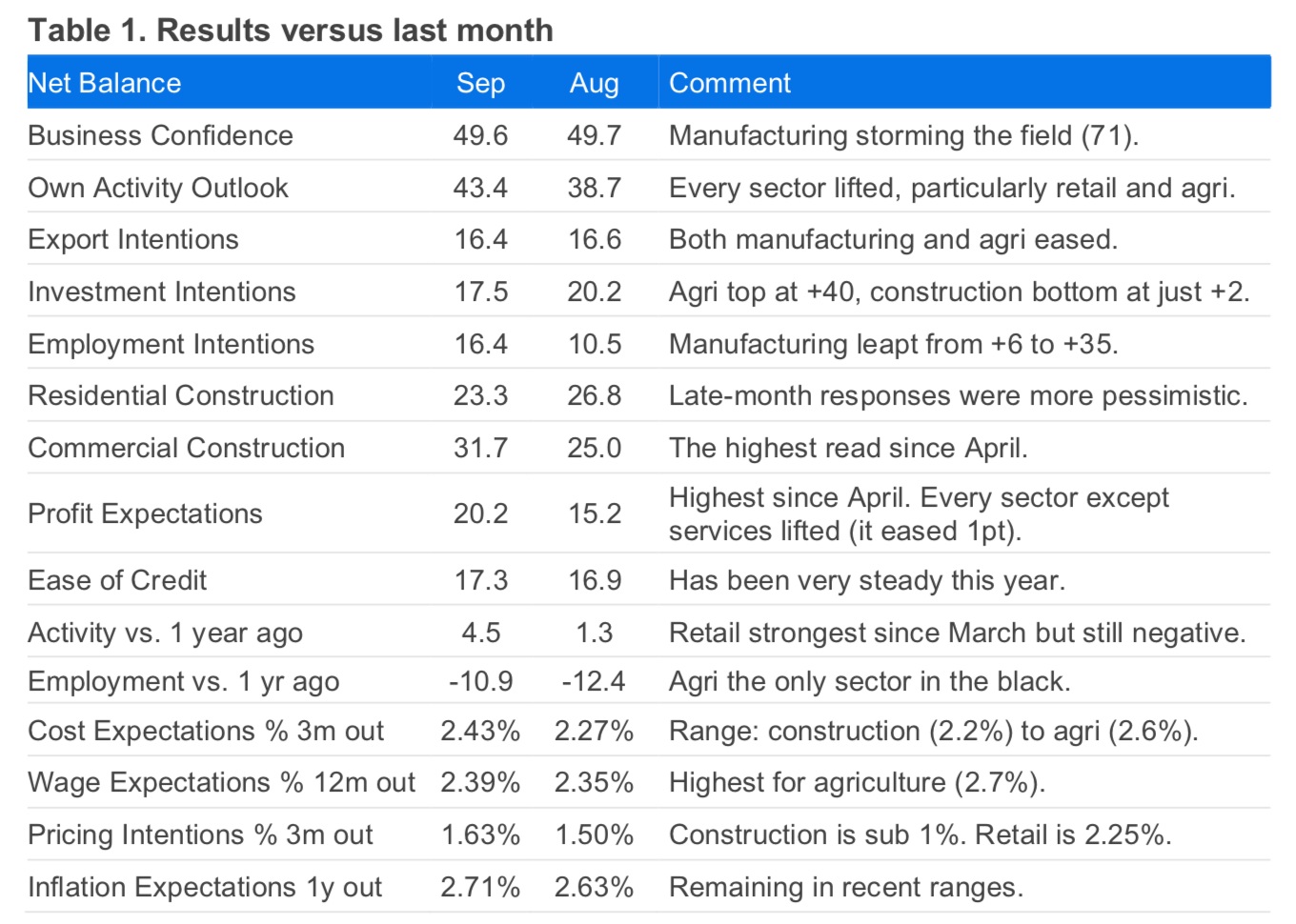Image resolution: width=1296 pixels, height=924 pixels.
Task: Click the Investment Intentions Aug value 20.2
Action: (594, 291)
